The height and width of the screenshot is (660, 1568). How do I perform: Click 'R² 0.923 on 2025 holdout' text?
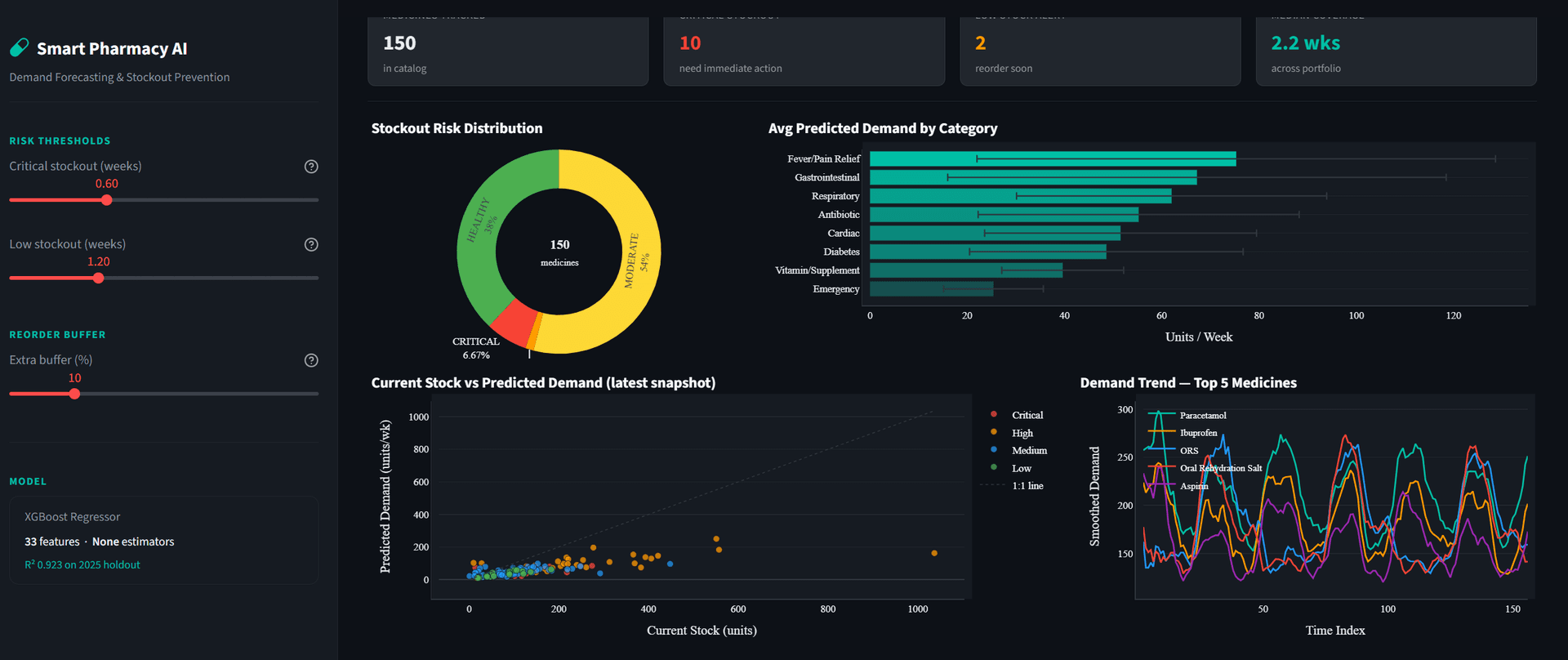pos(82,564)
